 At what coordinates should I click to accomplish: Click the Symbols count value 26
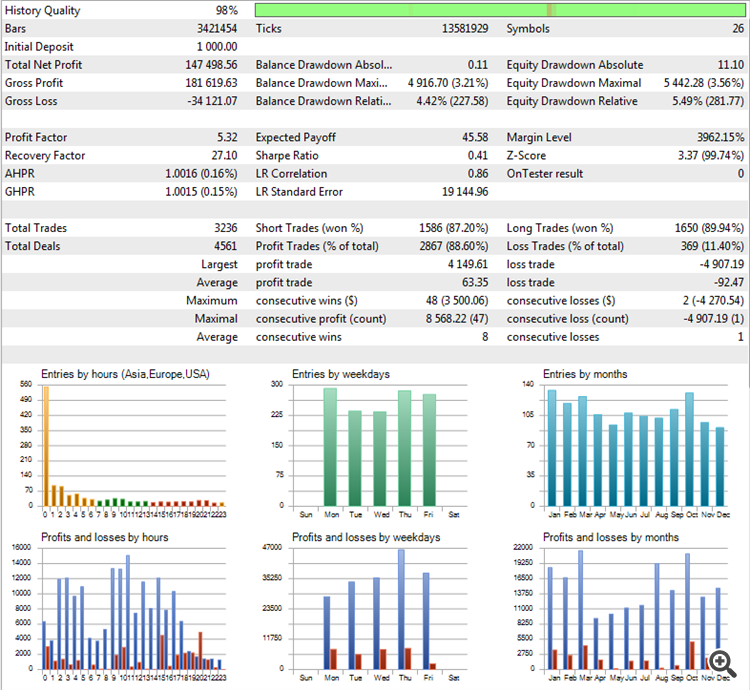(x=737, y=29)
